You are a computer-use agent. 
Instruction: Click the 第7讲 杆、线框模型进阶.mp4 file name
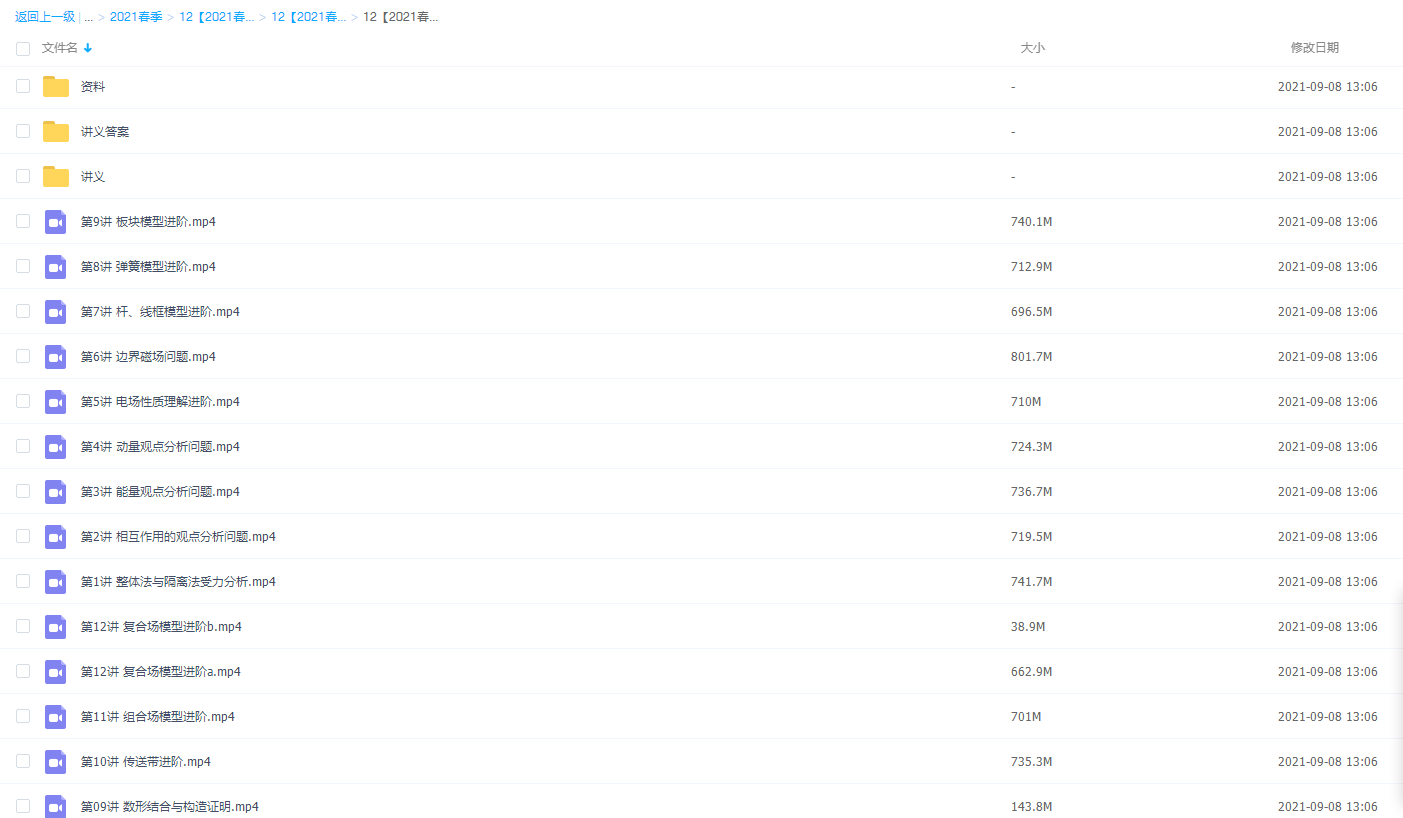160,312
